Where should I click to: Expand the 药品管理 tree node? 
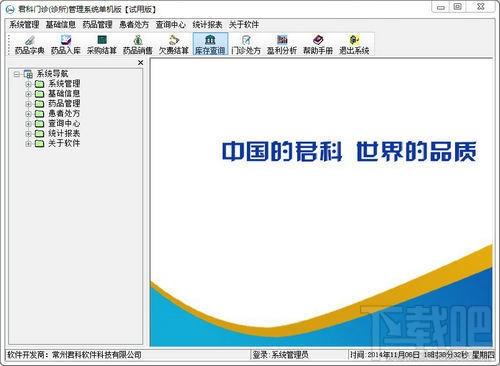click(28, 104)
